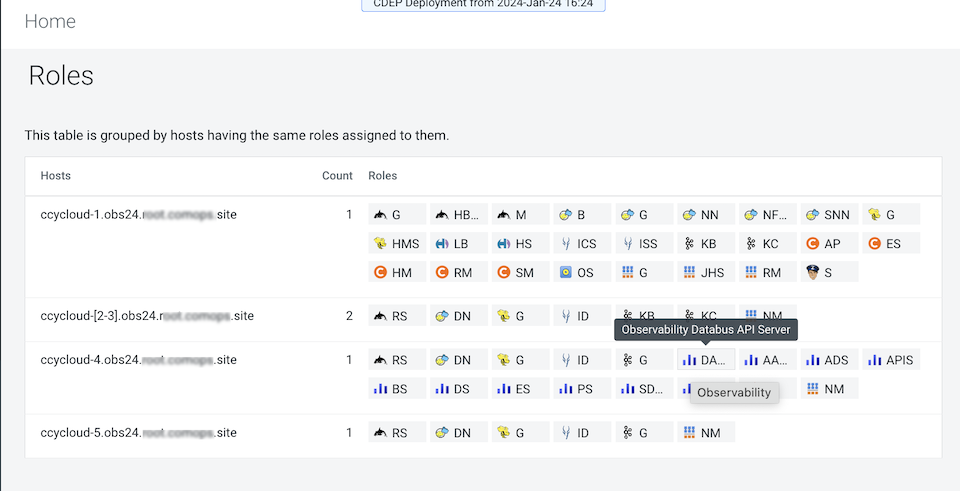Image resolution: width=960 pixels, height=491 pixels.
Task: Select the LB role badge
Action: 458,243
